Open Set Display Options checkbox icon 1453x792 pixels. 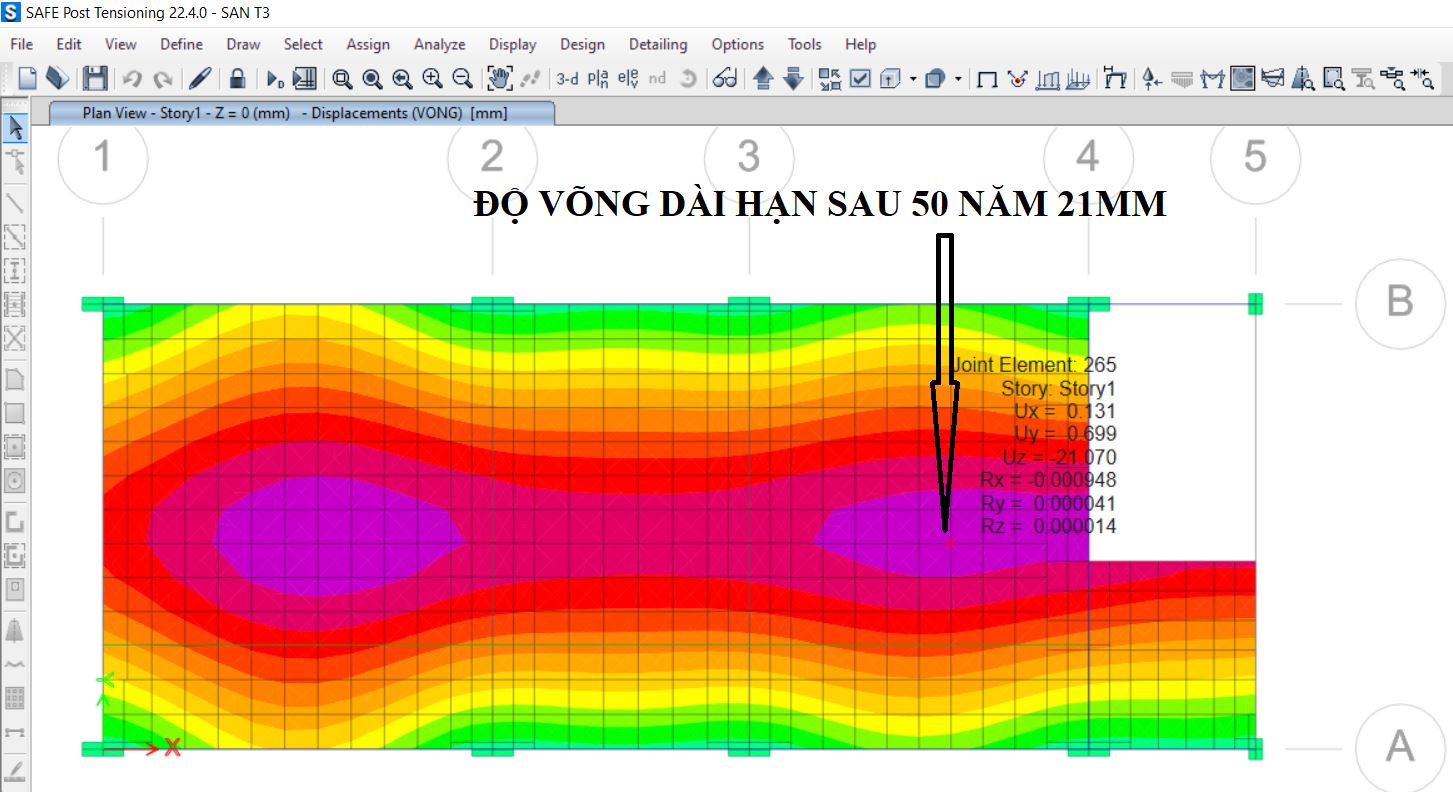[860, 78]
